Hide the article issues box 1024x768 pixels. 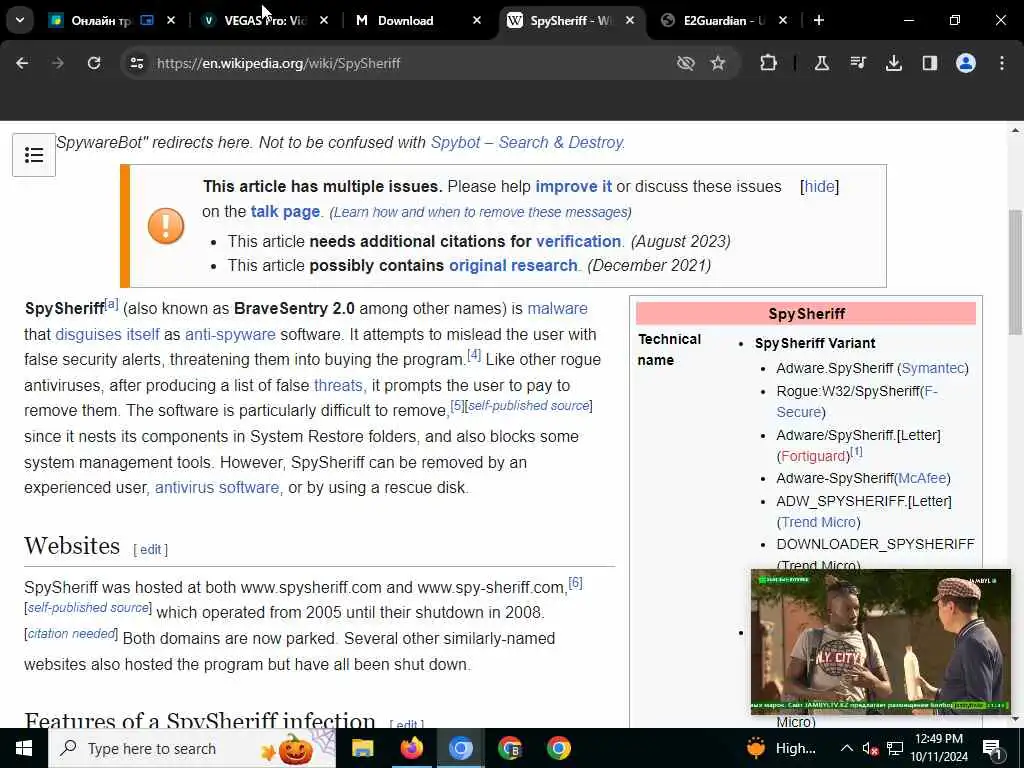coord(820,186)
